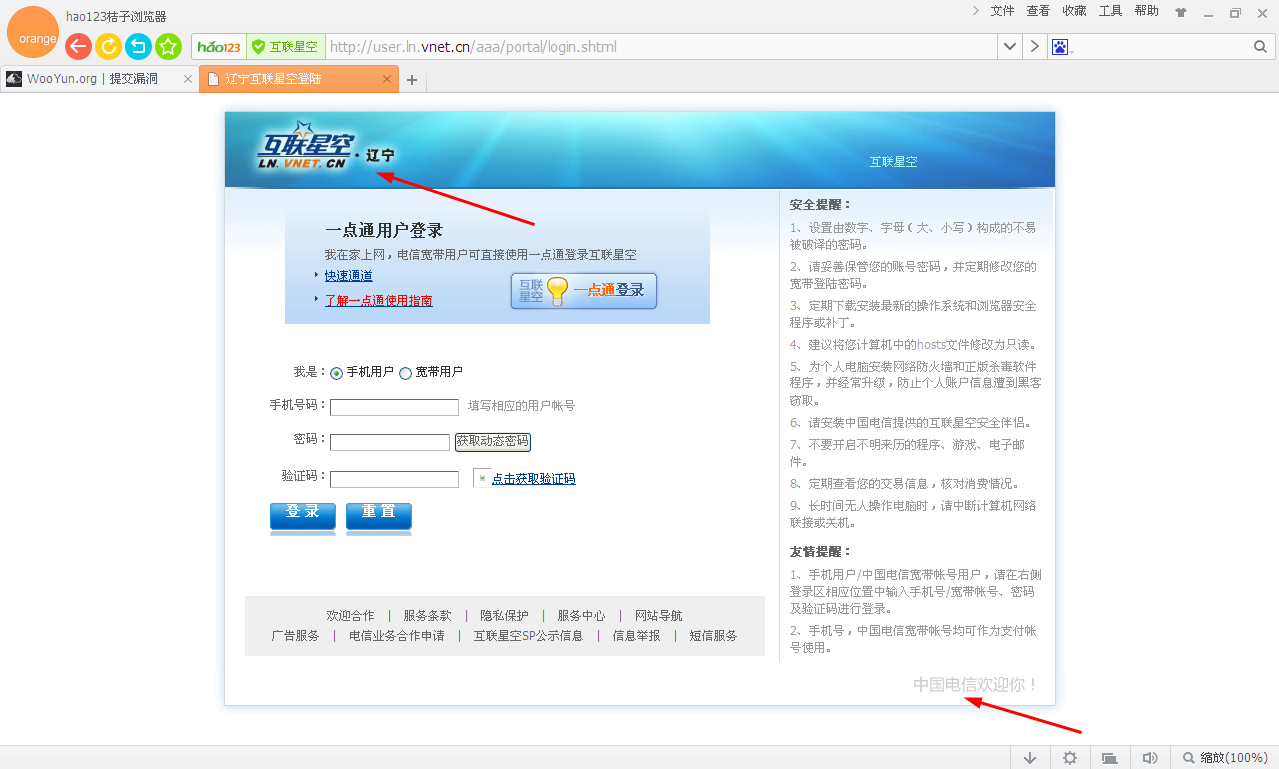The height and width of the screenshot is (769, 1279).
Task: Select the 宽带用户 radio button
Action: [x=406, y=373]
